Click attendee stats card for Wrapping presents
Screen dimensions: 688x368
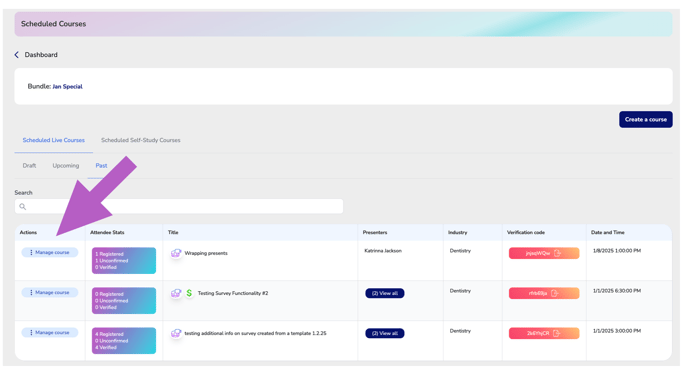[124, 261]
